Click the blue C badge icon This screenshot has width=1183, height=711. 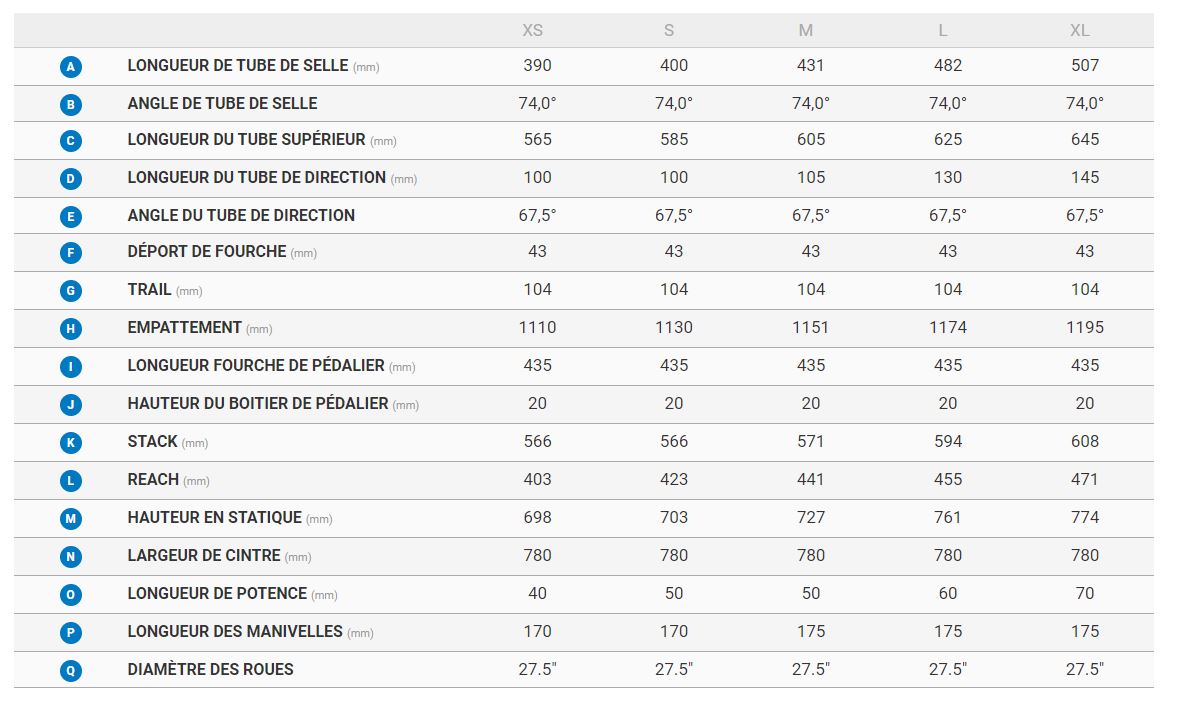pyautogui.click(x=70, y=141)
